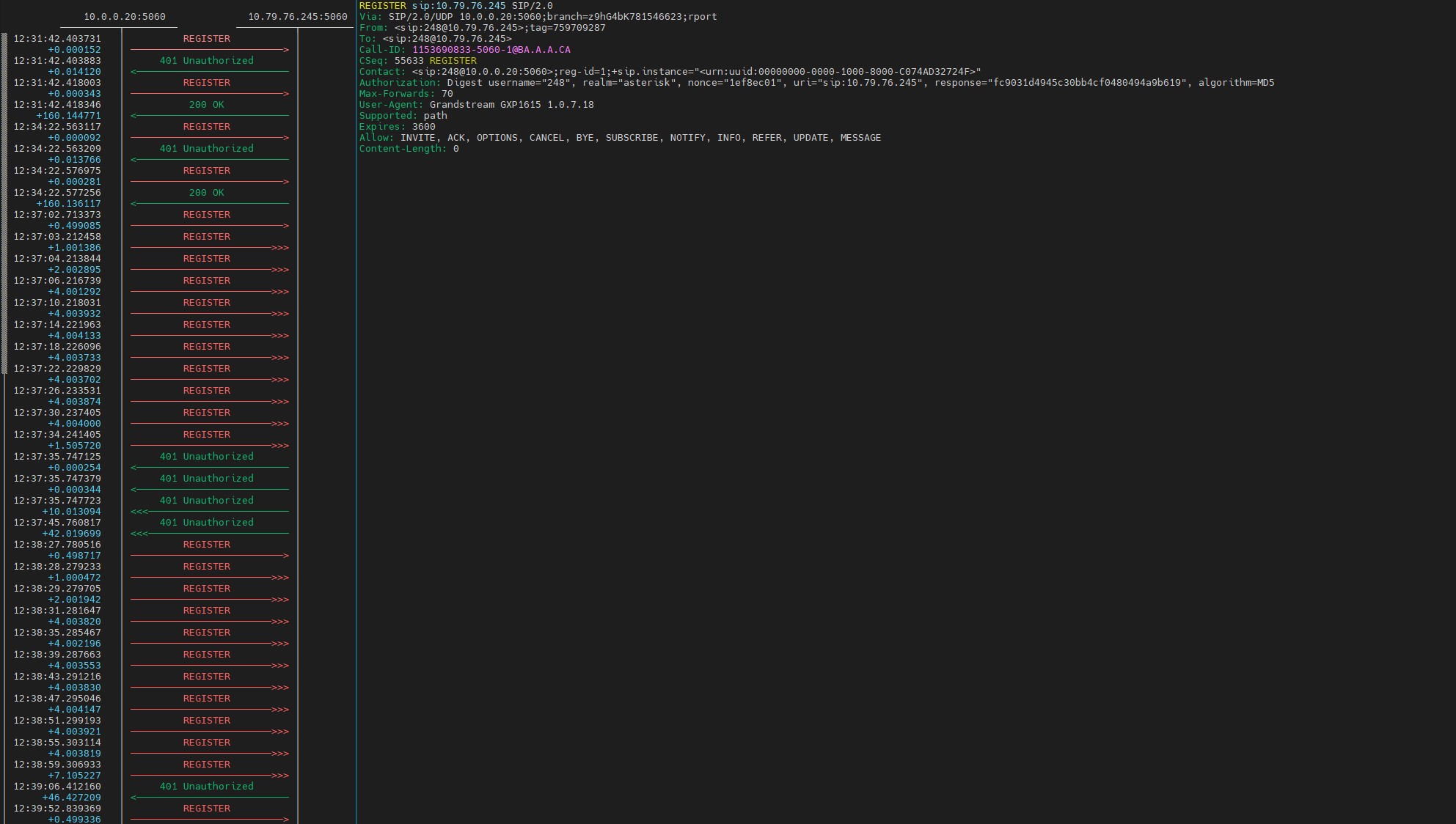Click the User-Agent Grandstream GXP1615 line

click(477, 105)
